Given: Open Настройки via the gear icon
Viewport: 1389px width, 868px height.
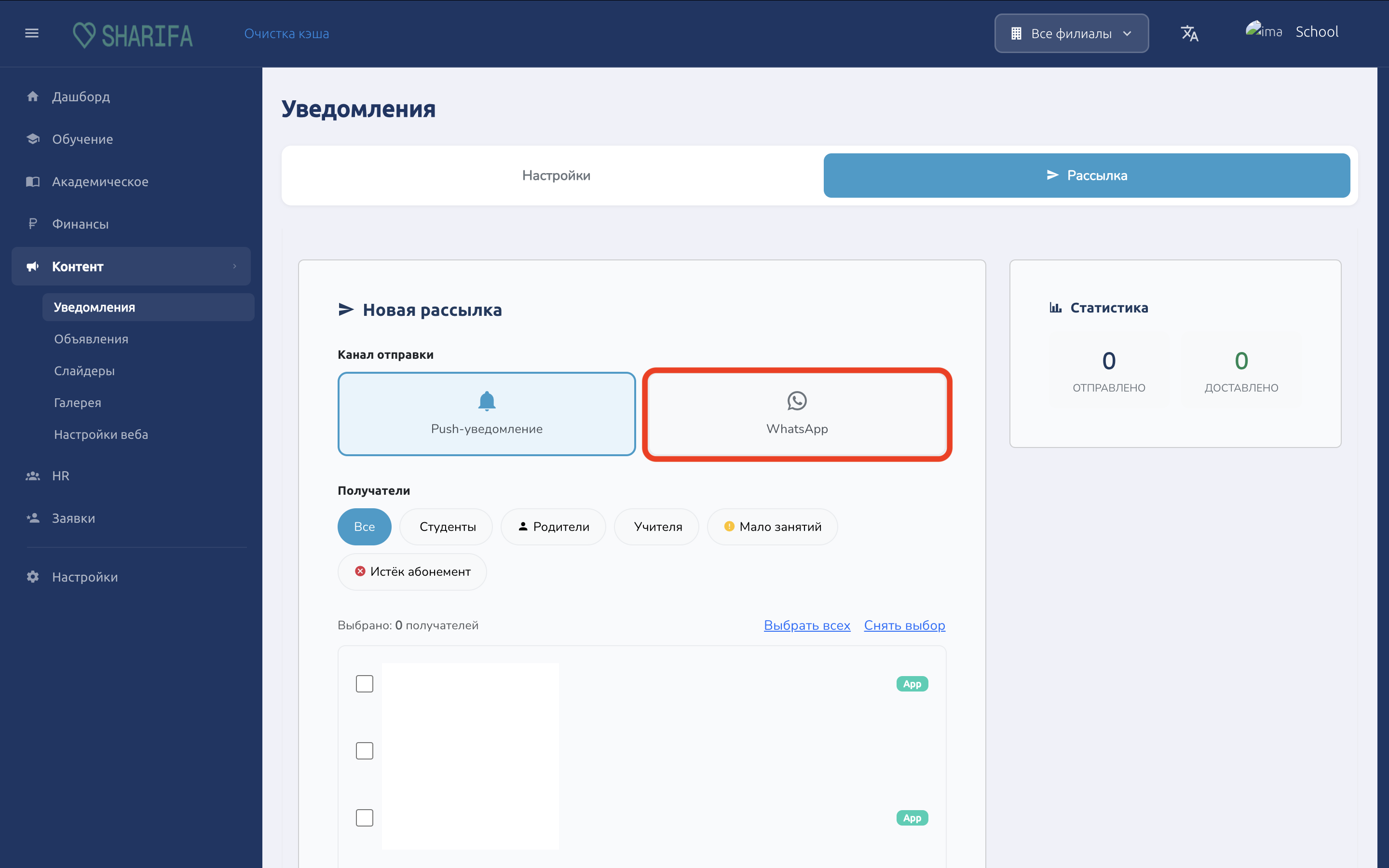Looking at the screenshot, I should 33,576.
